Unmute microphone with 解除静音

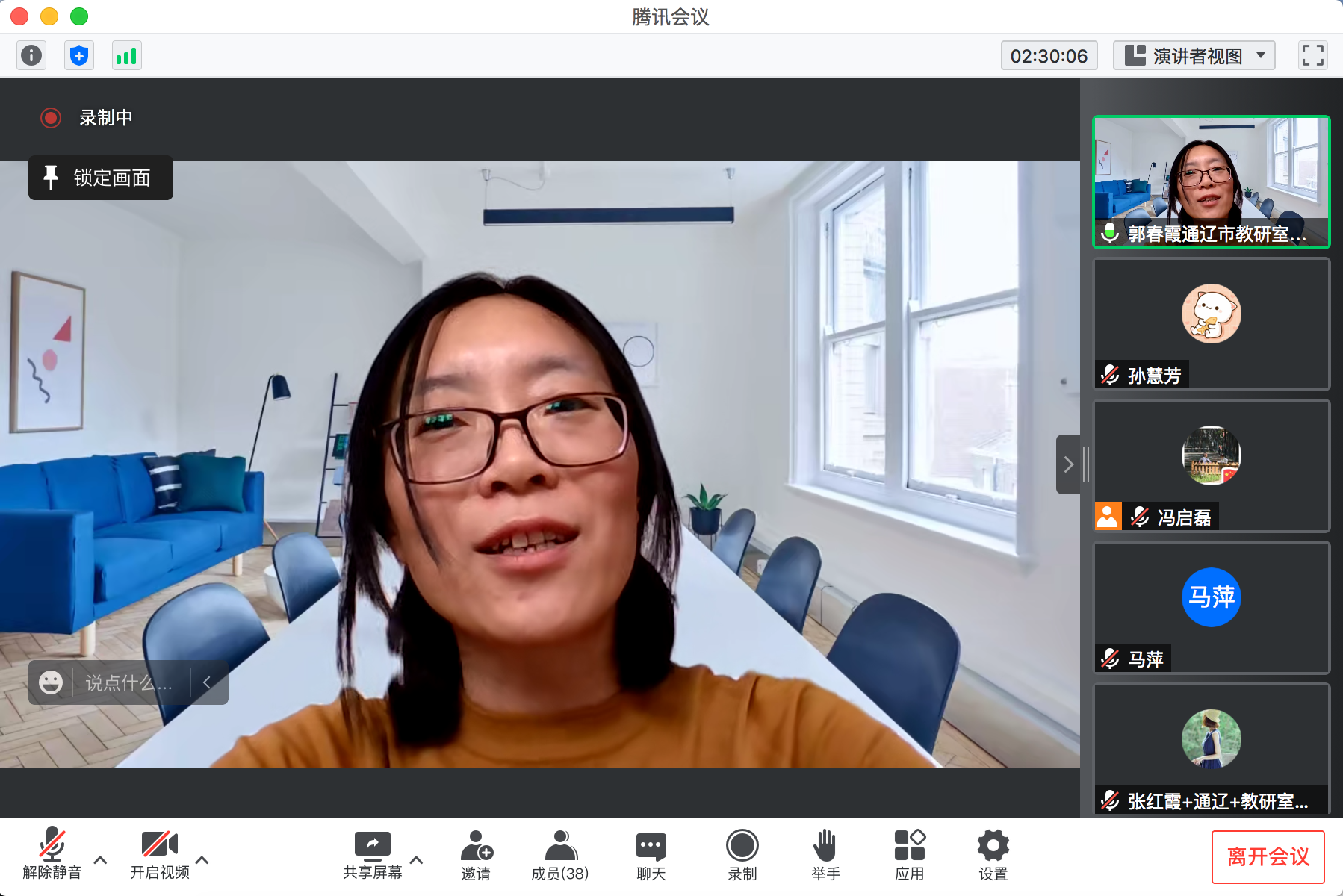52,853
